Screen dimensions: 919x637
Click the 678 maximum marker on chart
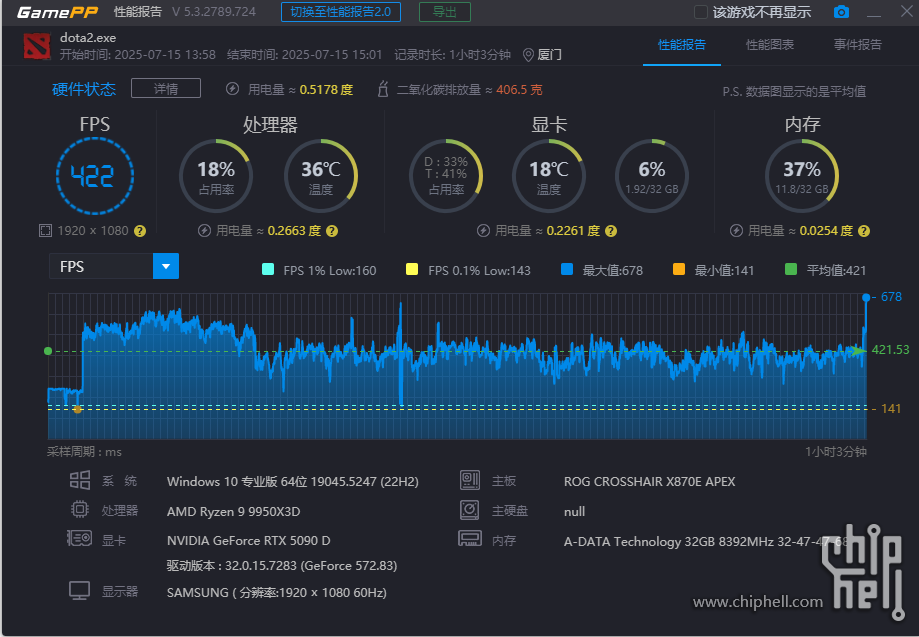pyautogui.click(x=866, y=298)
